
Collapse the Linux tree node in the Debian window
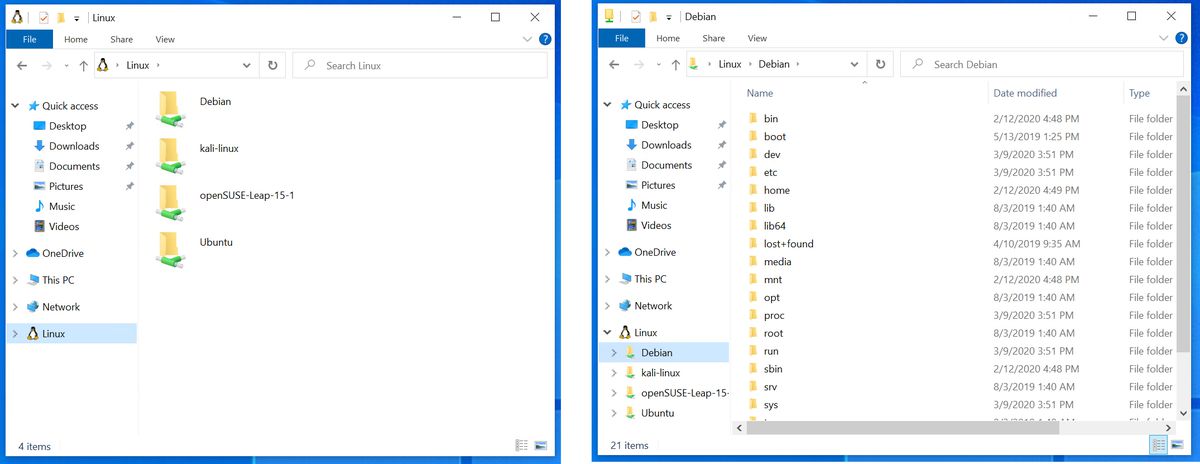click(x=607, y=333)
